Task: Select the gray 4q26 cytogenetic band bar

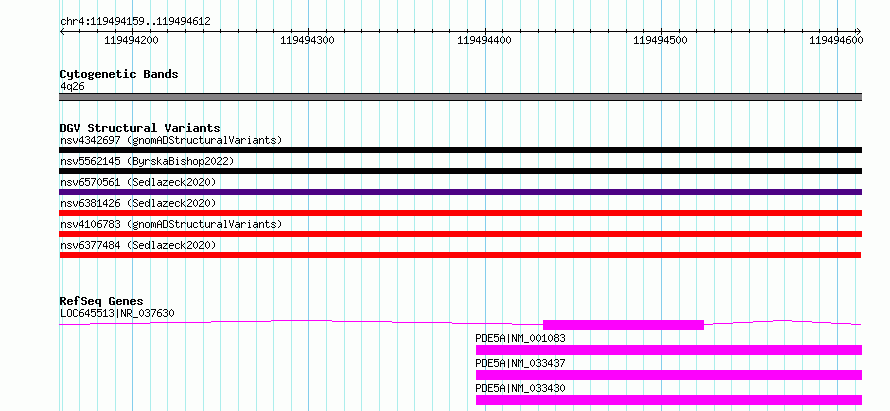Action: (x=460, y=97)
